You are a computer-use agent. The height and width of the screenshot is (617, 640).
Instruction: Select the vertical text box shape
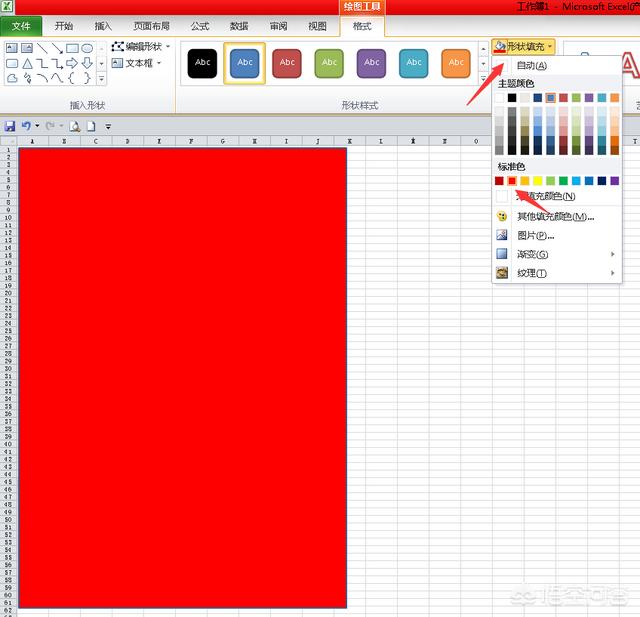27,48
